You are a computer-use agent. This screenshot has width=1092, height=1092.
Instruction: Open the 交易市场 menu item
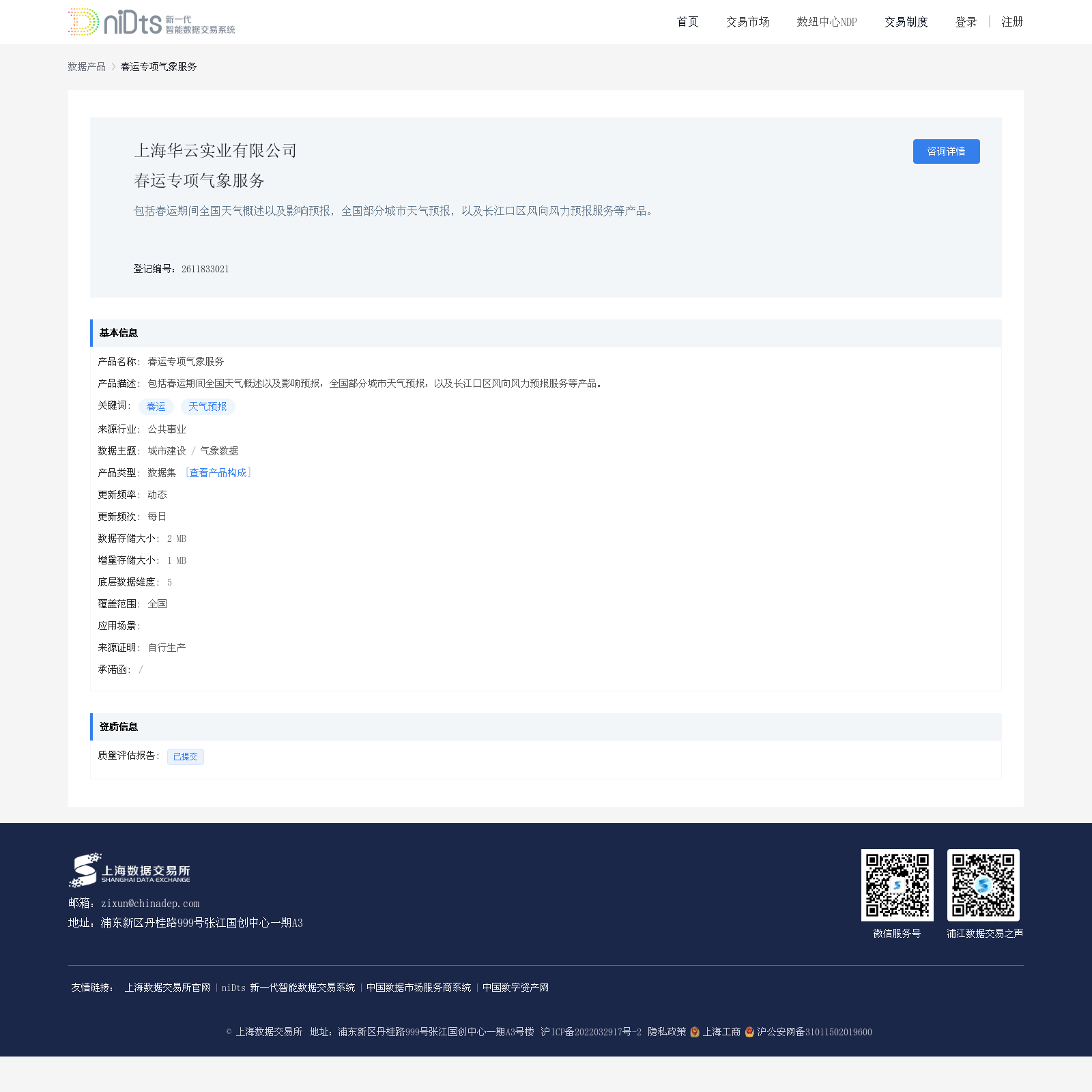click(x=747, y=22)
